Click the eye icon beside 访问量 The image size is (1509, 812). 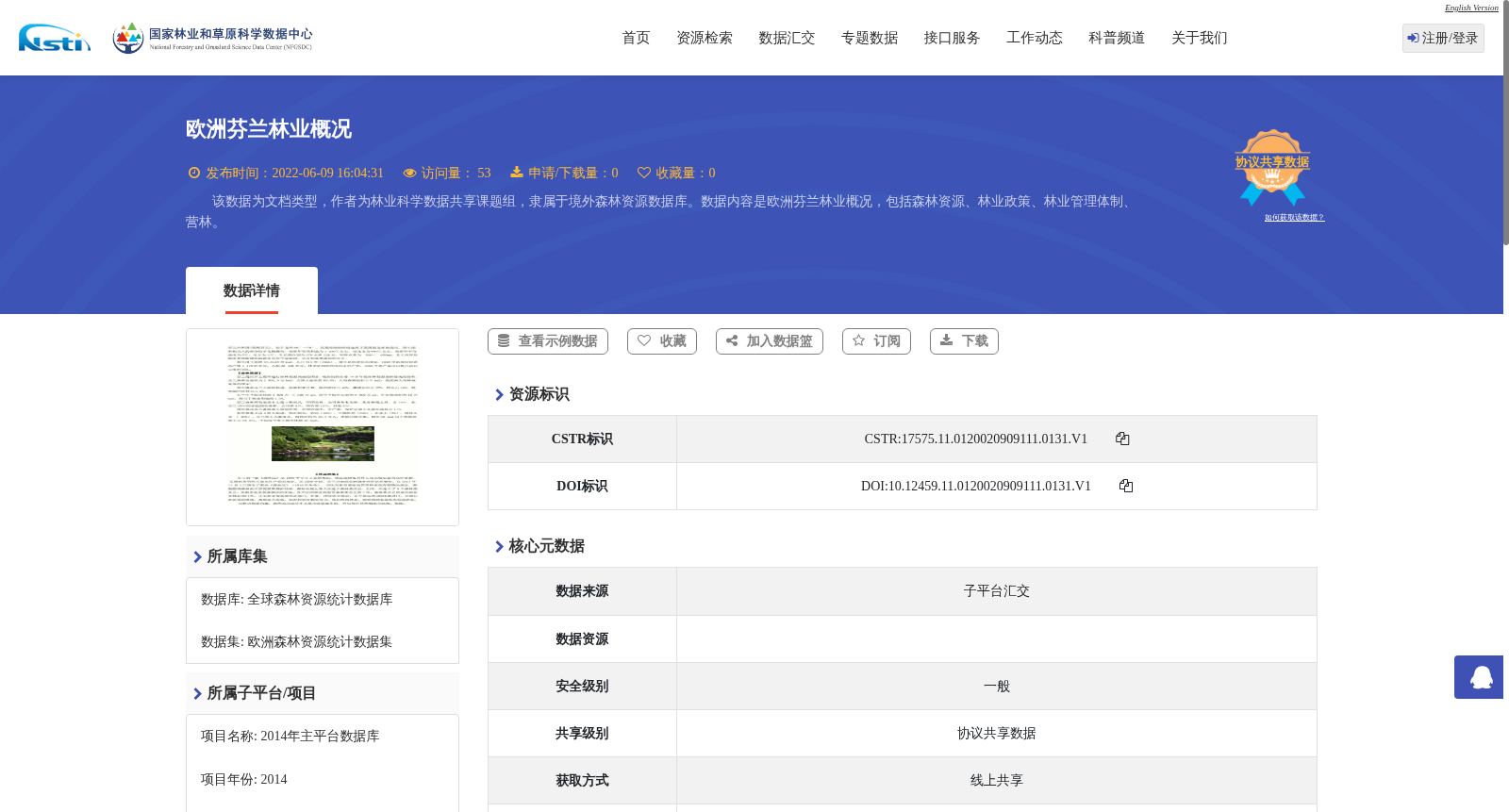coord(409,173)
